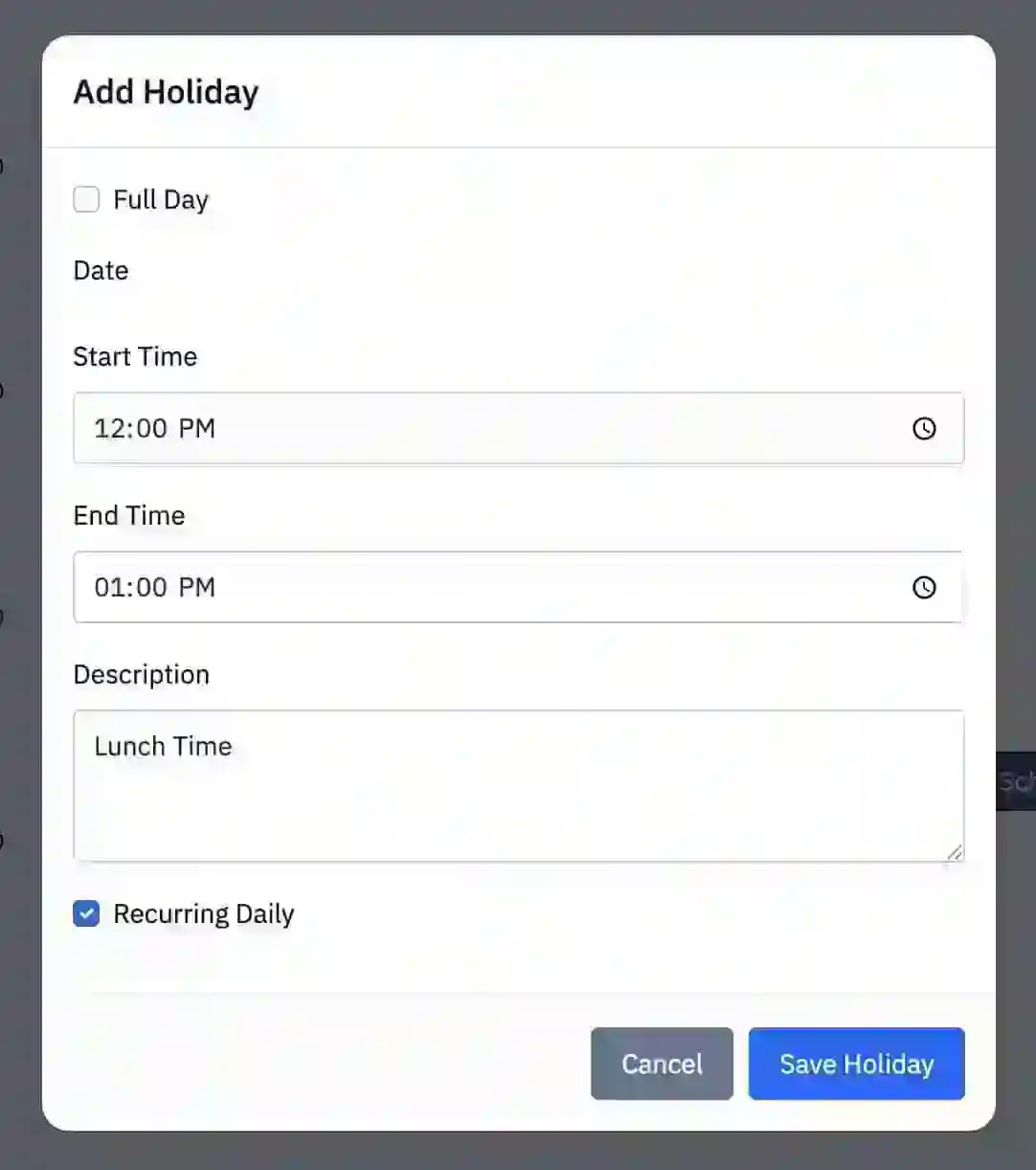
Task: Select the PM segment in Start Time
Action: pyautogui.click(x=197, y=428)
